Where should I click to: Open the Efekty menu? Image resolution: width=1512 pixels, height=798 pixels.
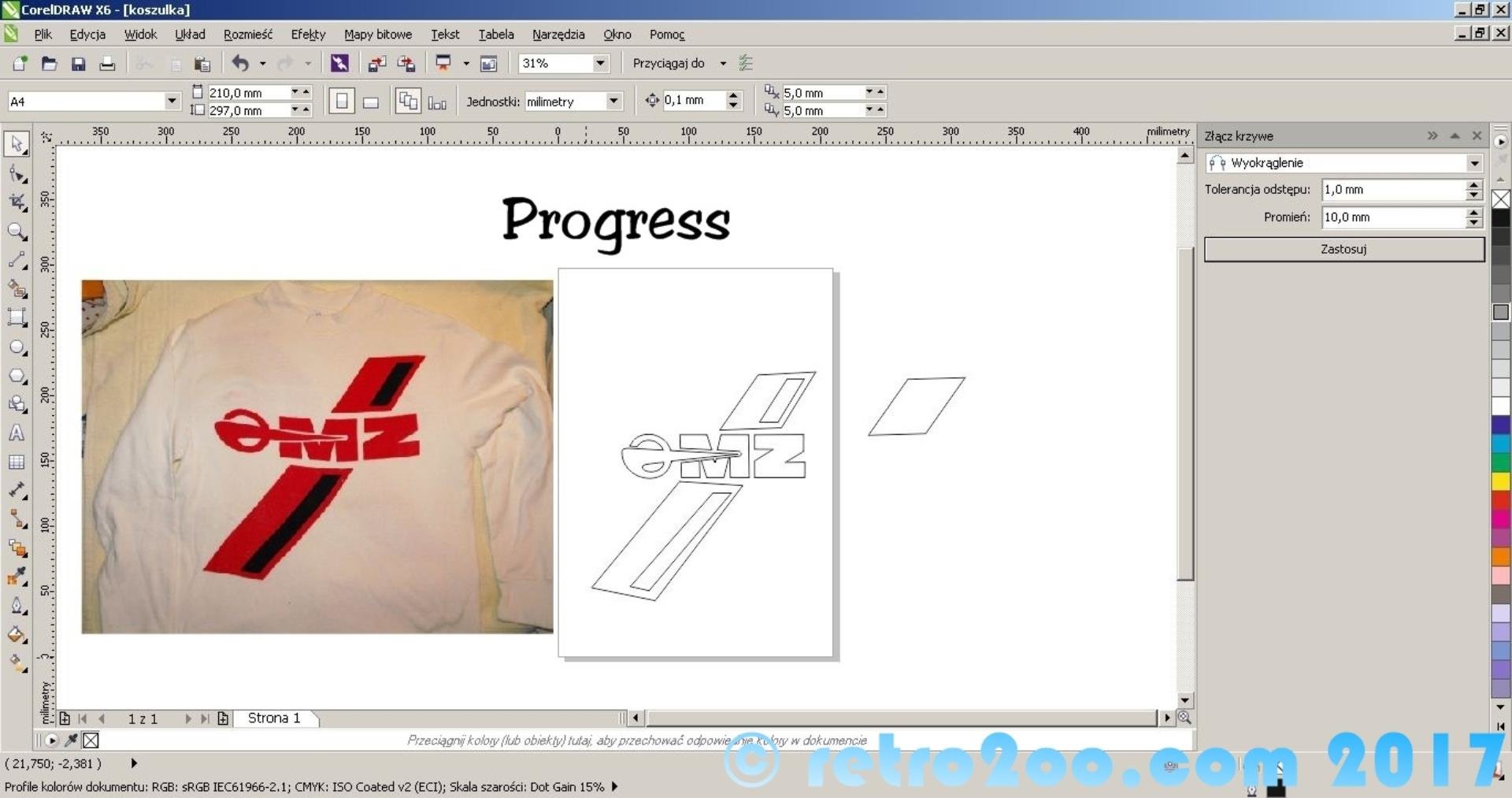tap(307, 35)
